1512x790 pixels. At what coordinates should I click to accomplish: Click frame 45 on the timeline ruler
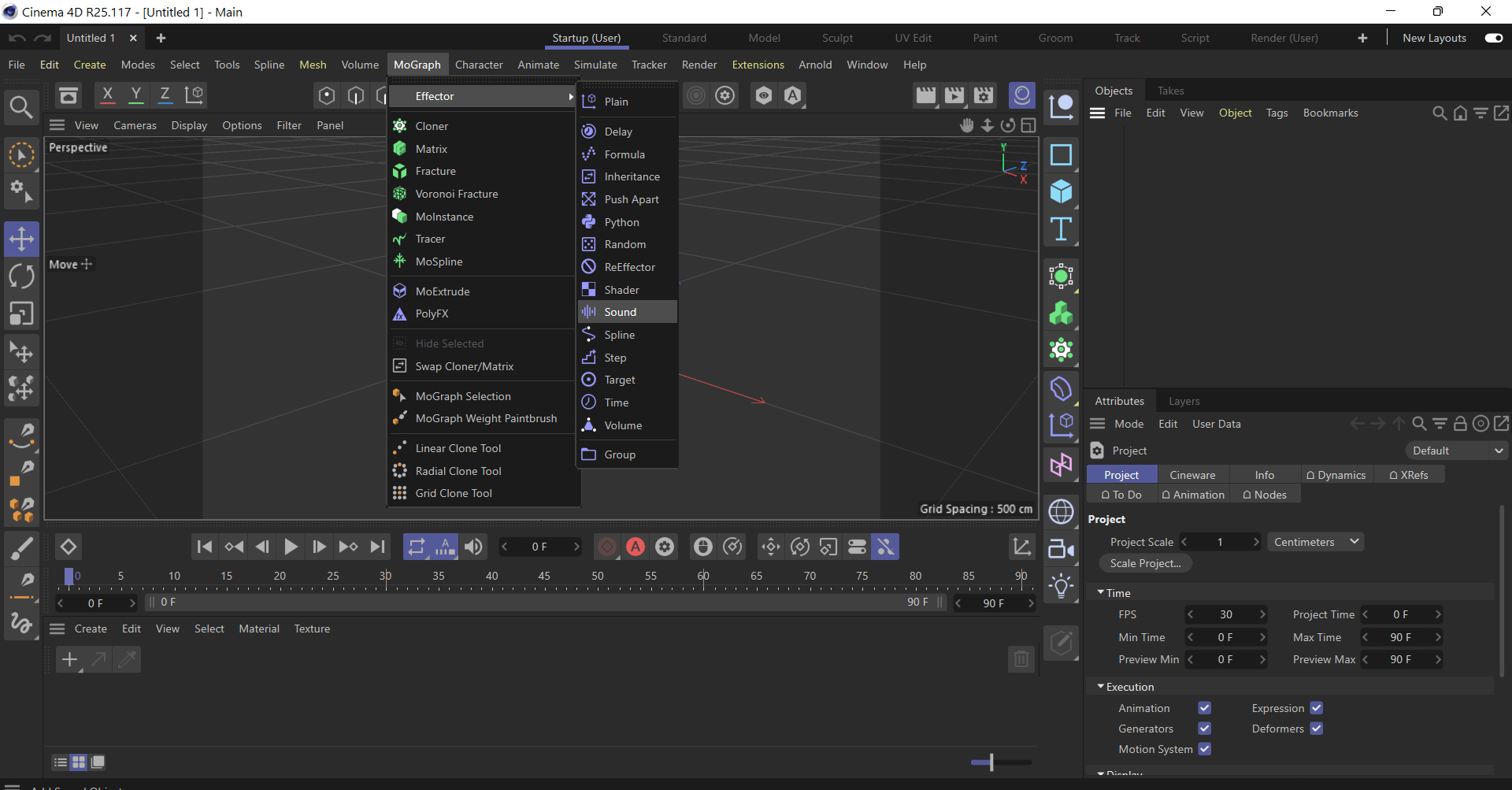coord(544,577)
